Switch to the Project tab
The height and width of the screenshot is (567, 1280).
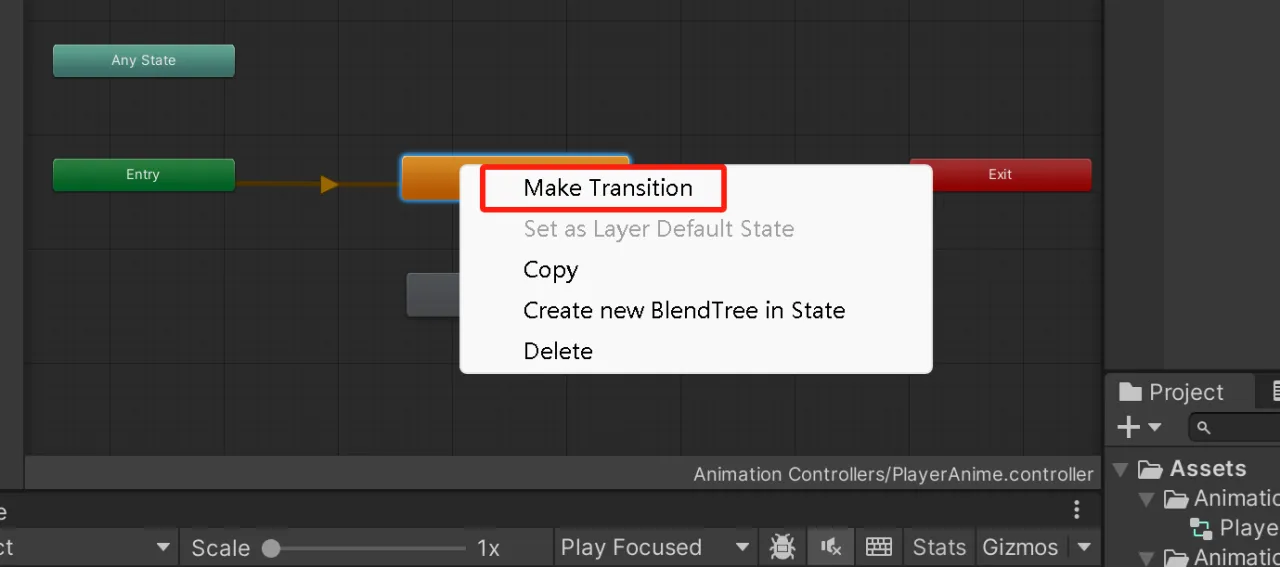pos(1171,392)
